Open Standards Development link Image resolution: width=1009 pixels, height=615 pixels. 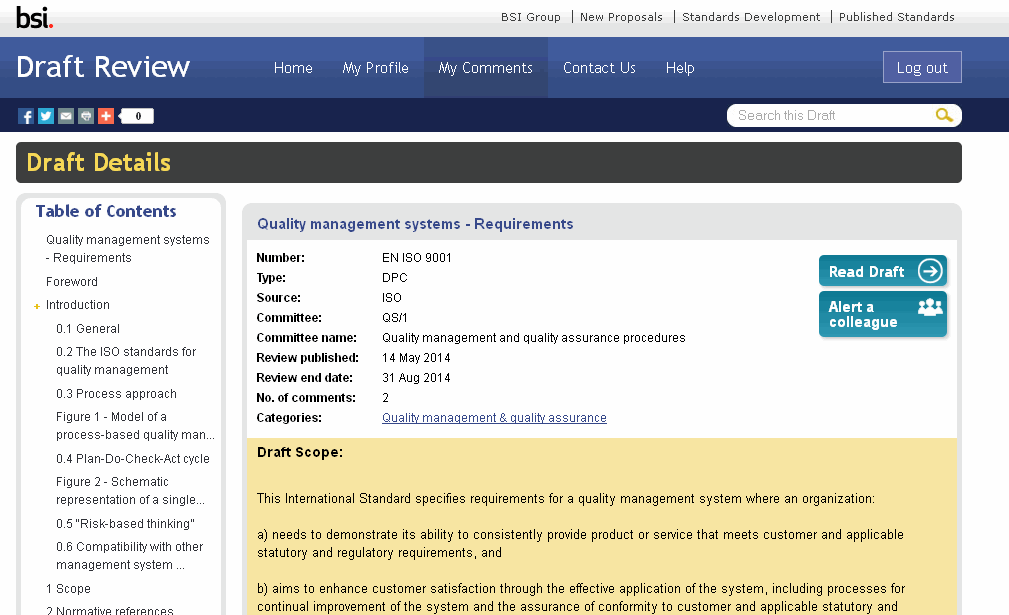pyautogui.click(x=751, y=17)
